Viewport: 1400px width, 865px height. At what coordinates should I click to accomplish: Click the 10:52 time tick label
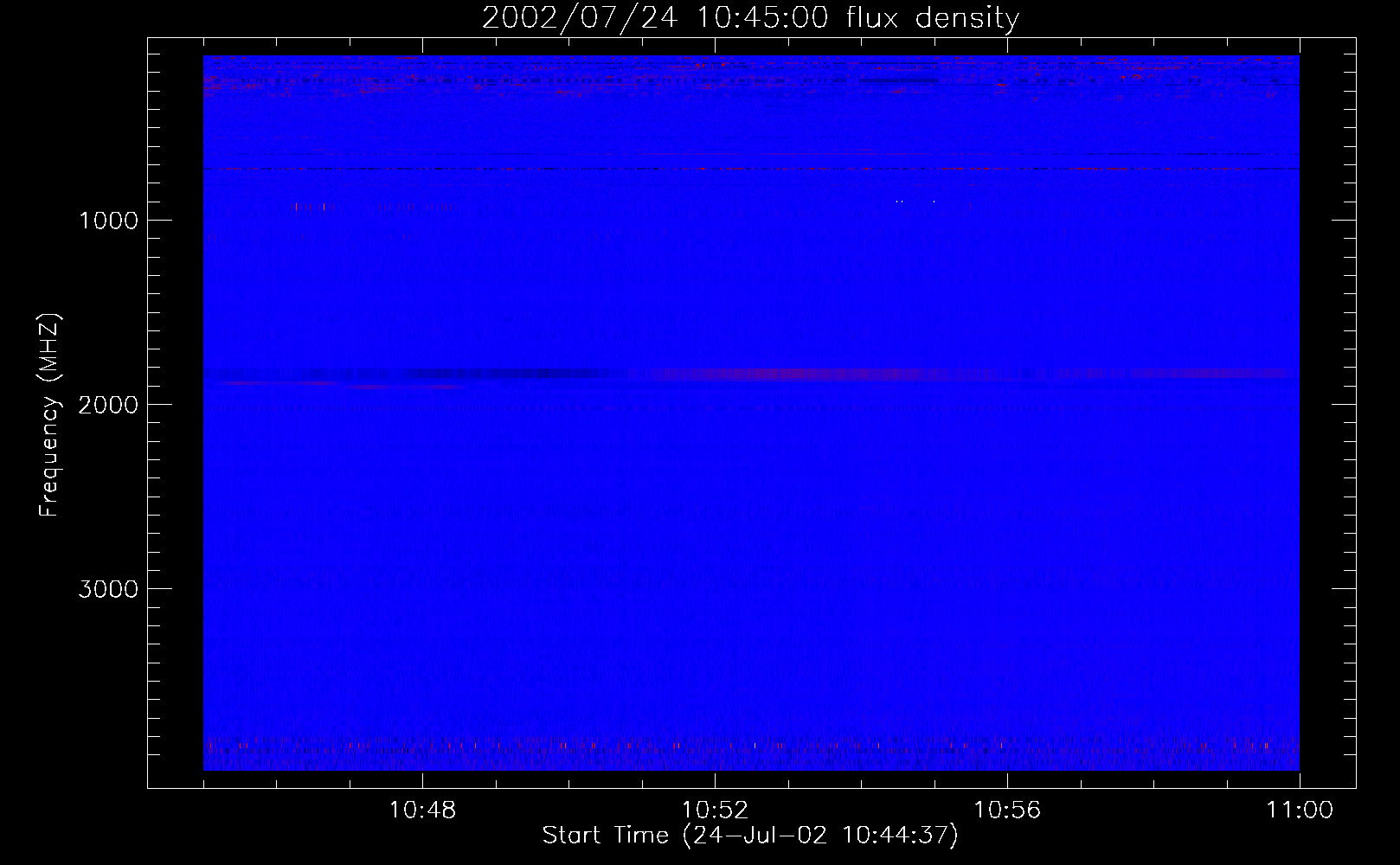tap(715, 811)
